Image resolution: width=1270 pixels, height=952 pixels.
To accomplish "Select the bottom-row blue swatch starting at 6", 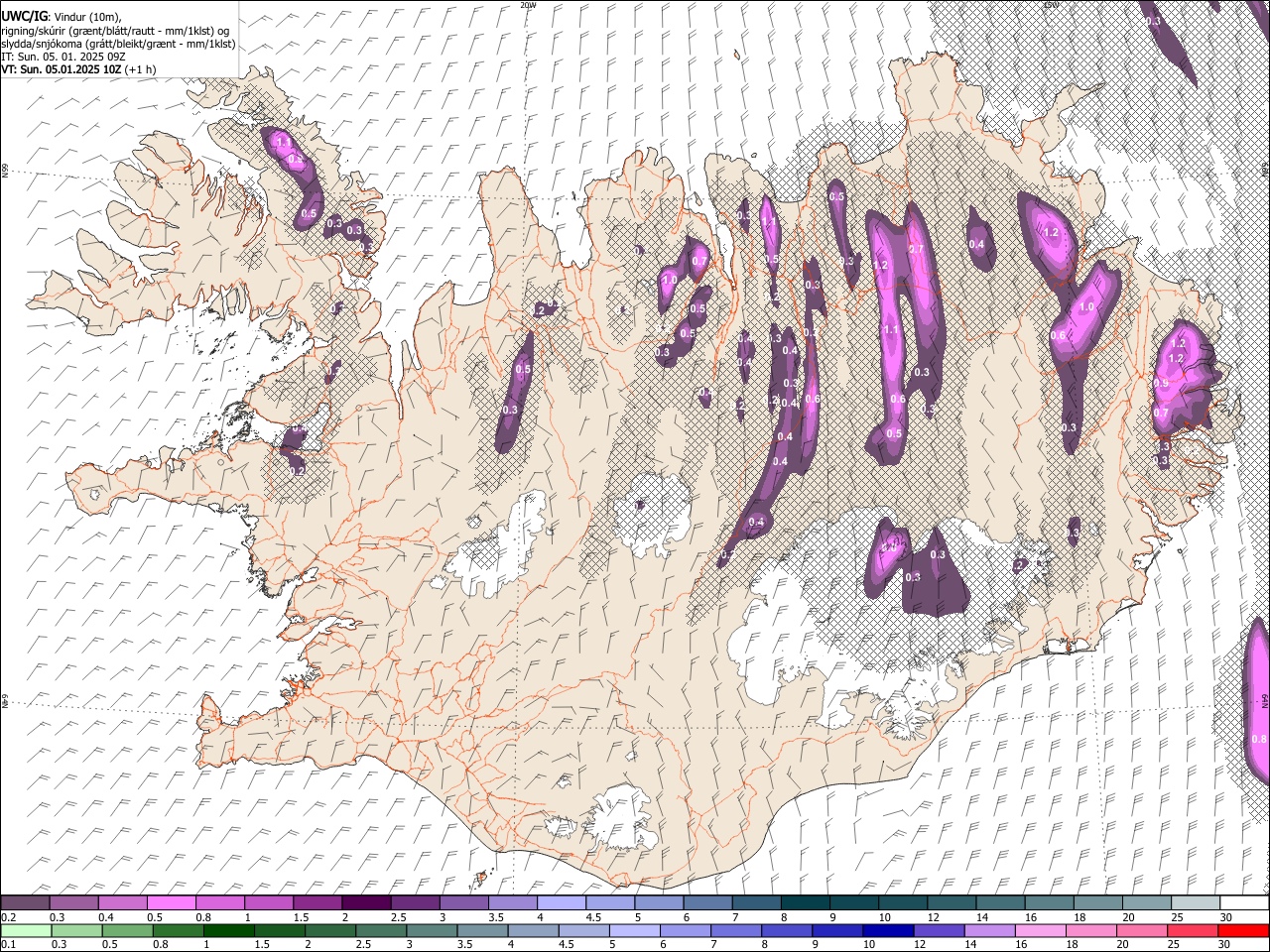I will point(685,930).
